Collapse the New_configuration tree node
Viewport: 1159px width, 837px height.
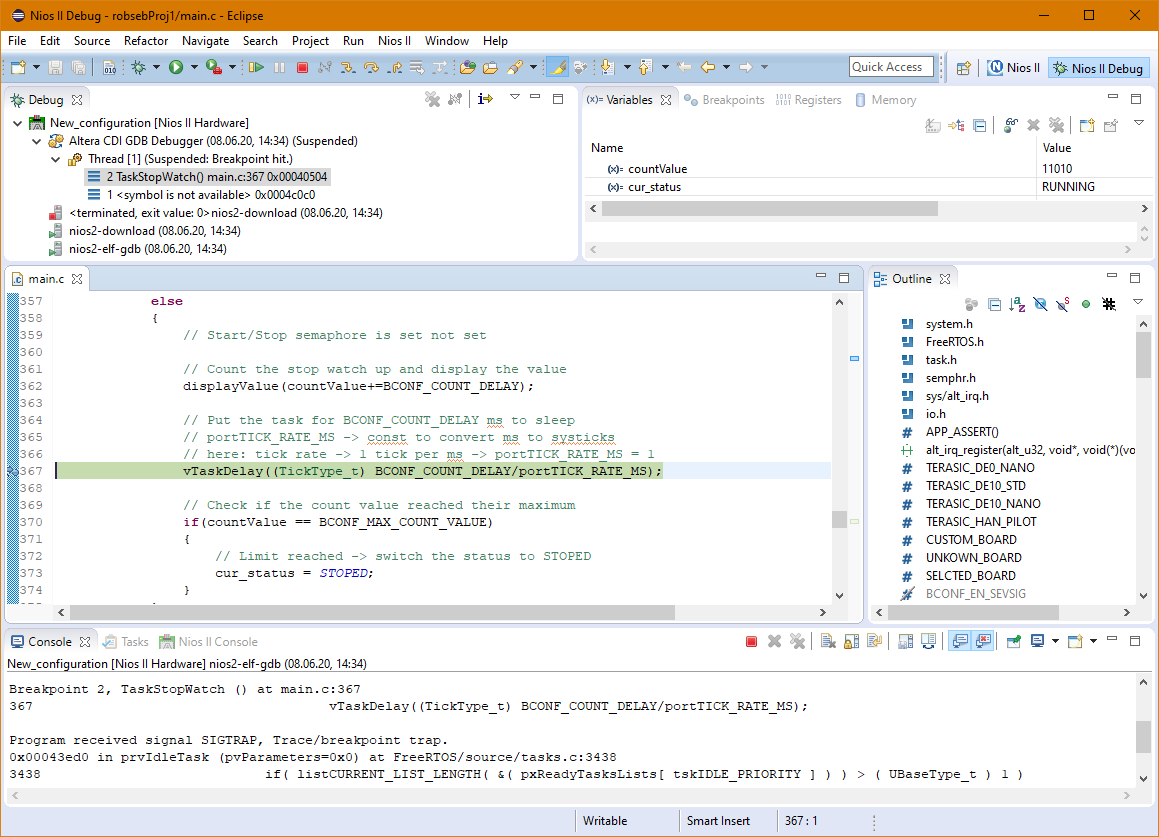coord(18,123)
